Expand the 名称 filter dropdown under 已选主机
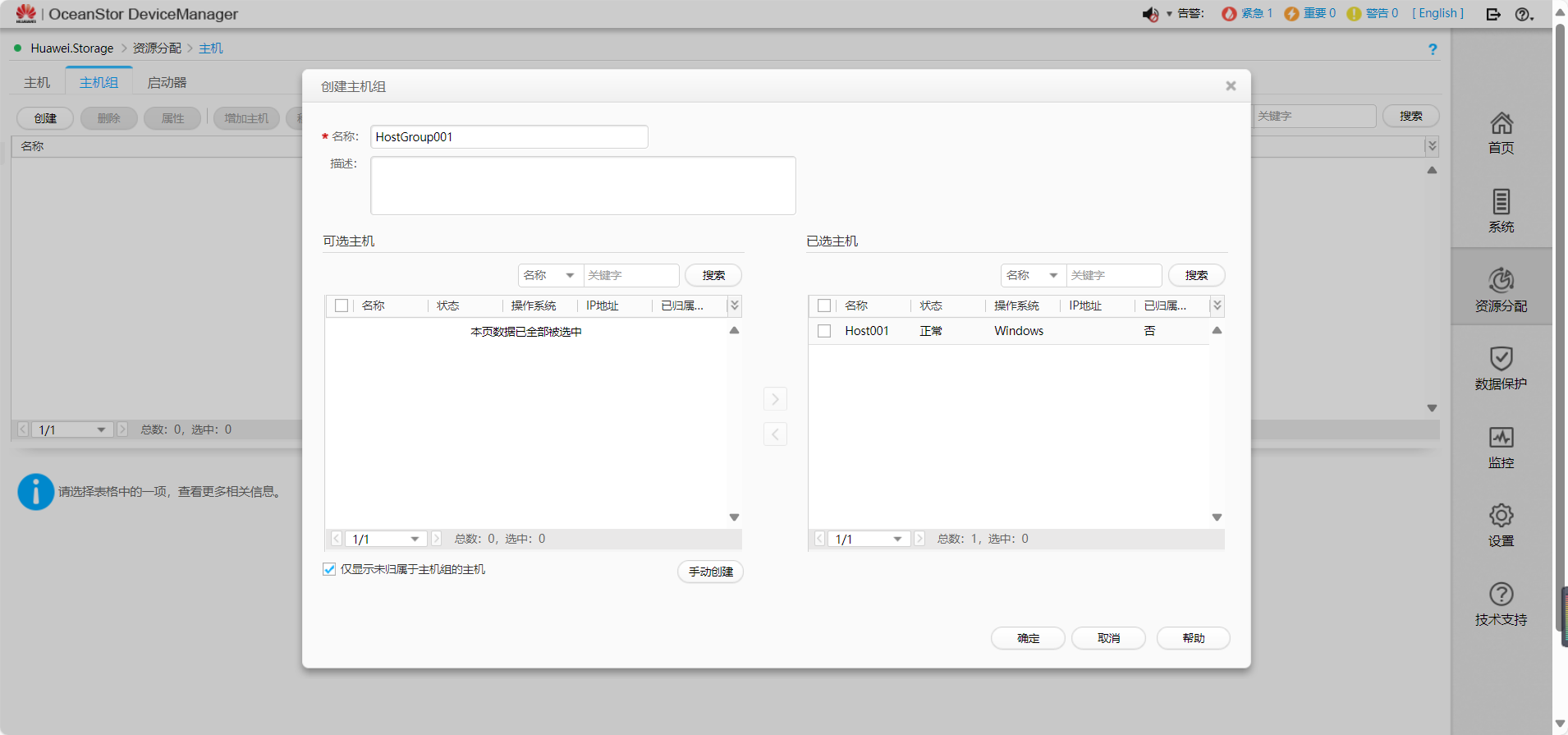This screenshot has width=1568, height=735. click(1033, 275)
